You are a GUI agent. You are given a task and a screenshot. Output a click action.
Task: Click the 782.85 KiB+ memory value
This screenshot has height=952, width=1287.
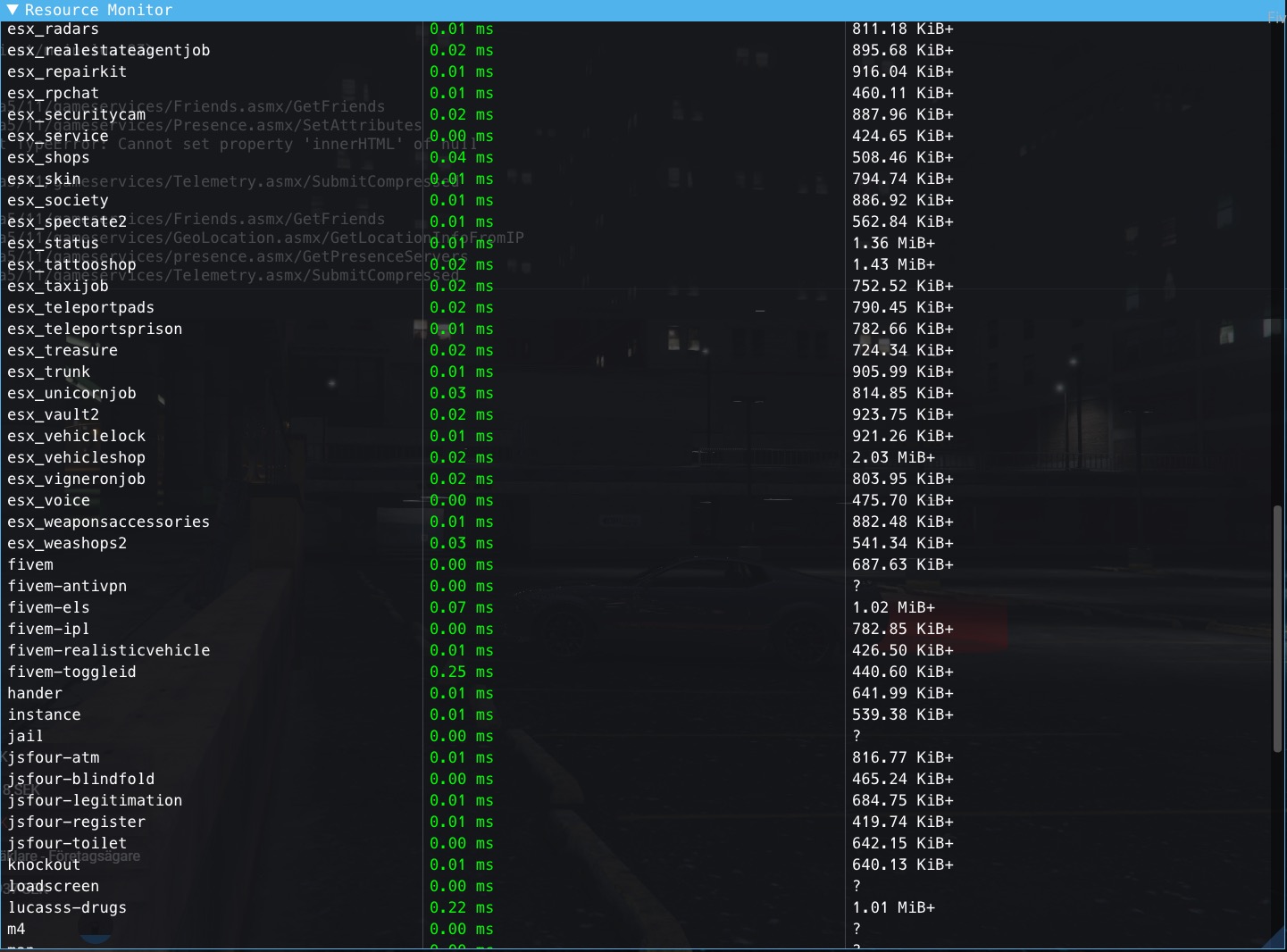(x=903, y=630)
